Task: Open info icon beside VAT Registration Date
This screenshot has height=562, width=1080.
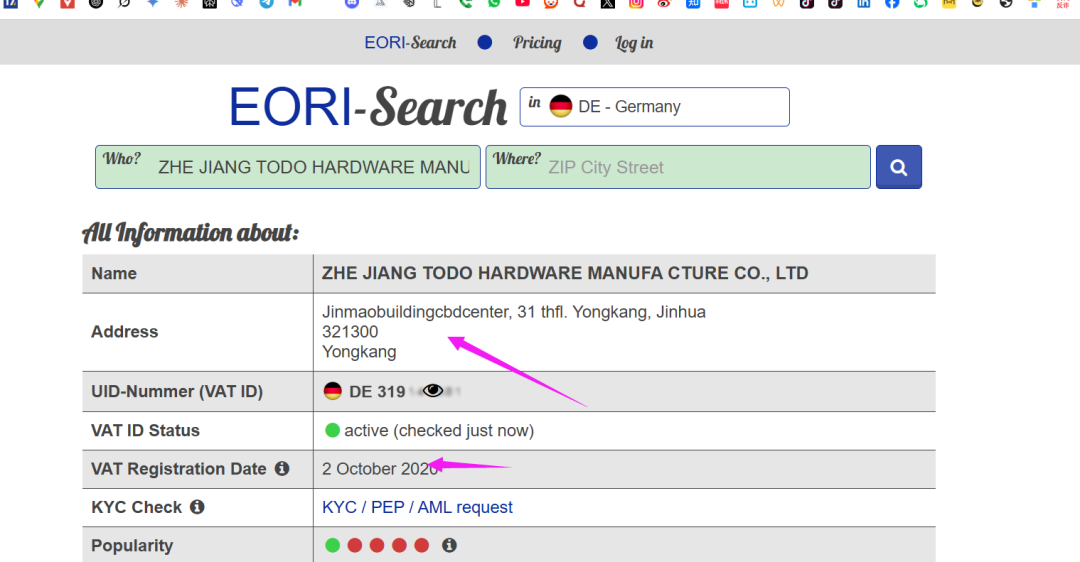Action: (282, 468)
